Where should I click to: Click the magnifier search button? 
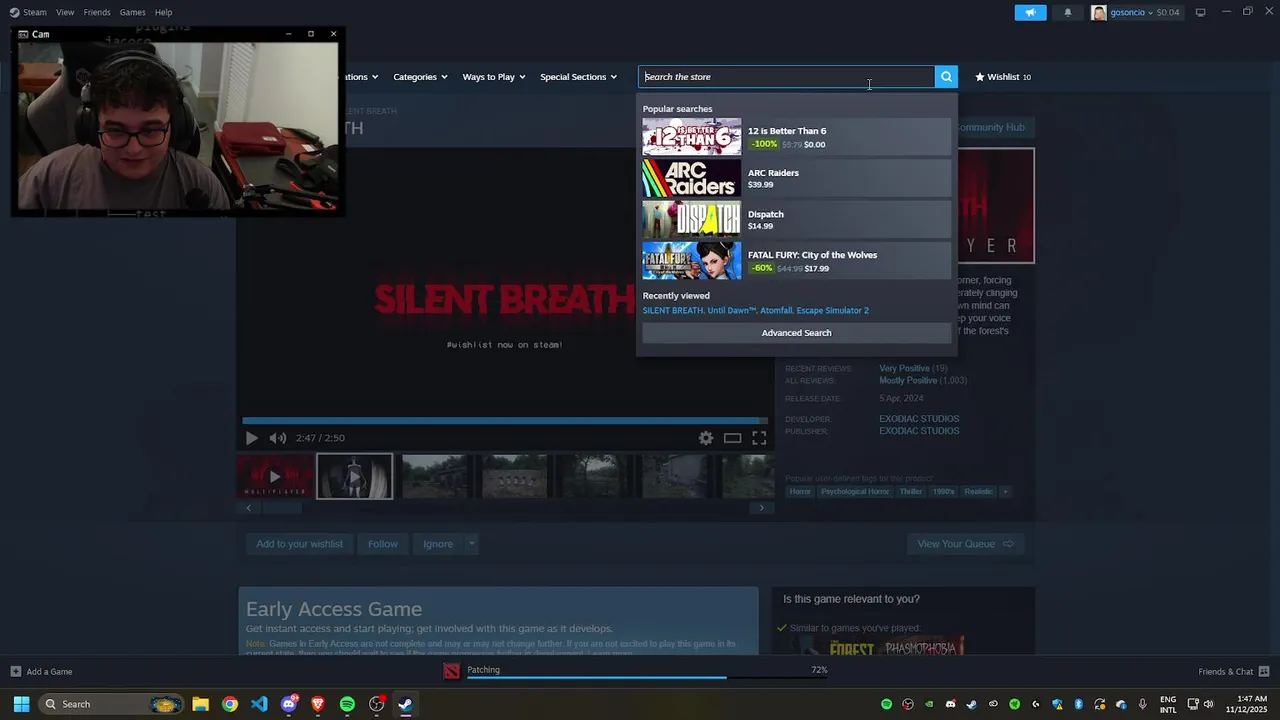click(946, 77)
